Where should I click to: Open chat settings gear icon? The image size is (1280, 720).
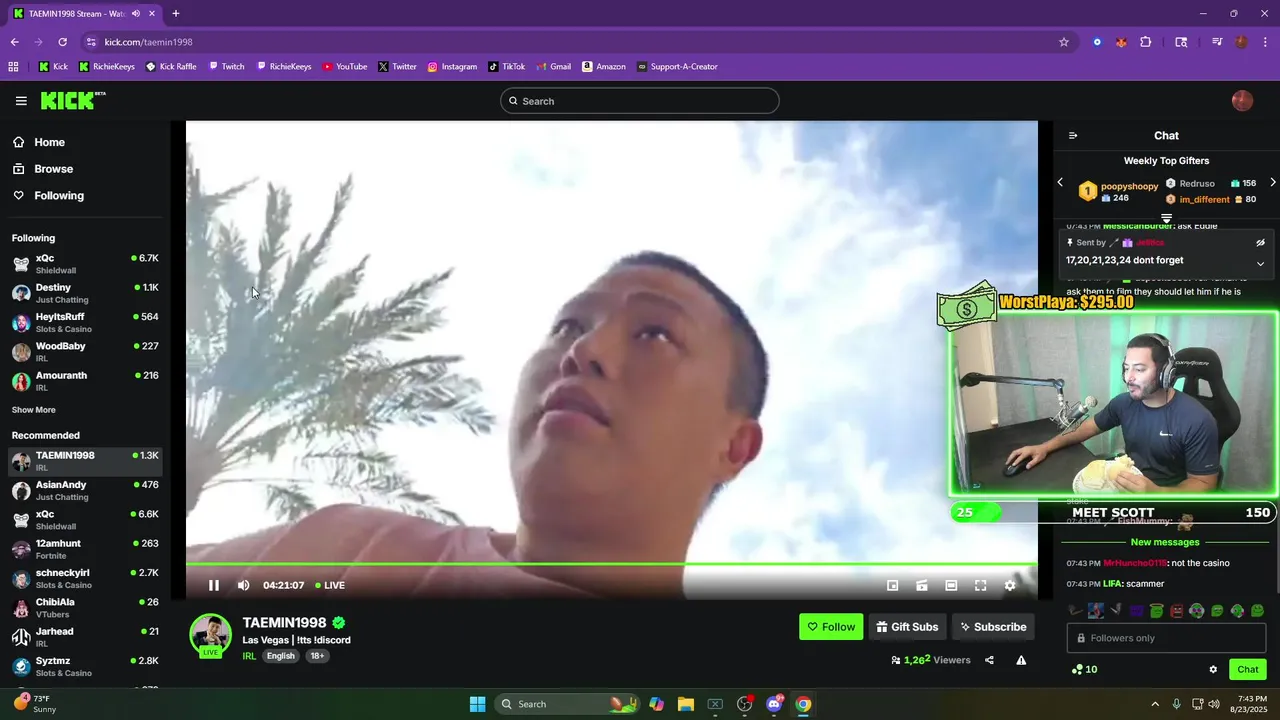click(x=1213, y=669)
